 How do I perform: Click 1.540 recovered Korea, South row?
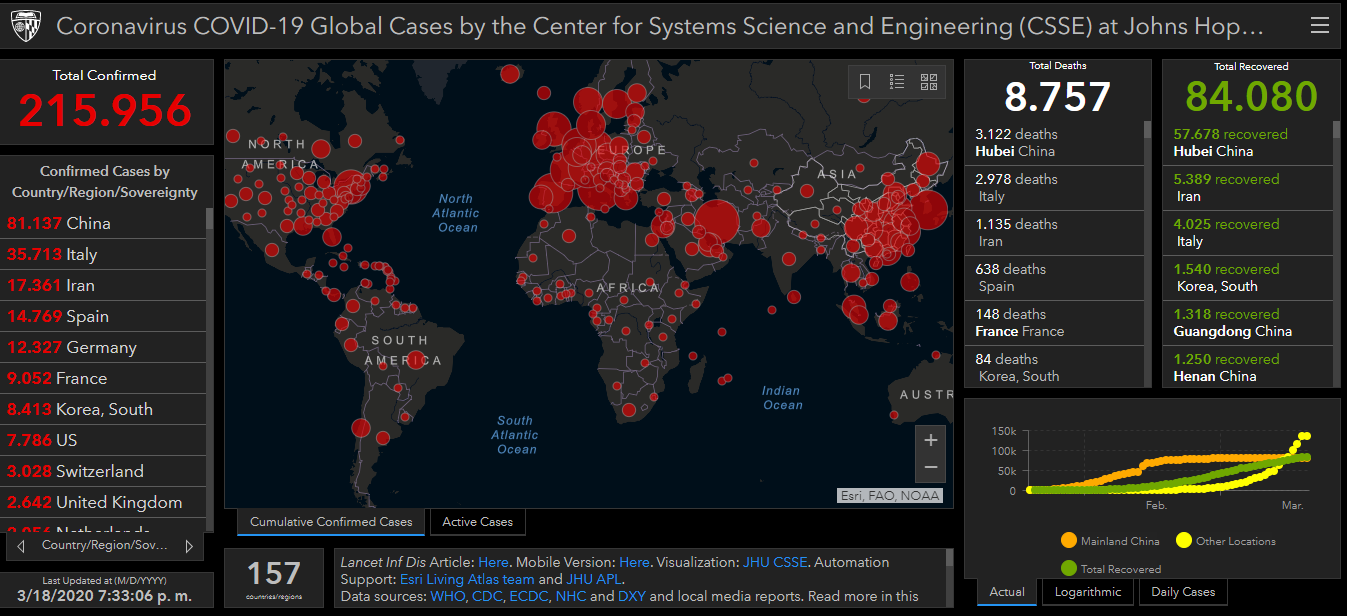pos(1249,278)
